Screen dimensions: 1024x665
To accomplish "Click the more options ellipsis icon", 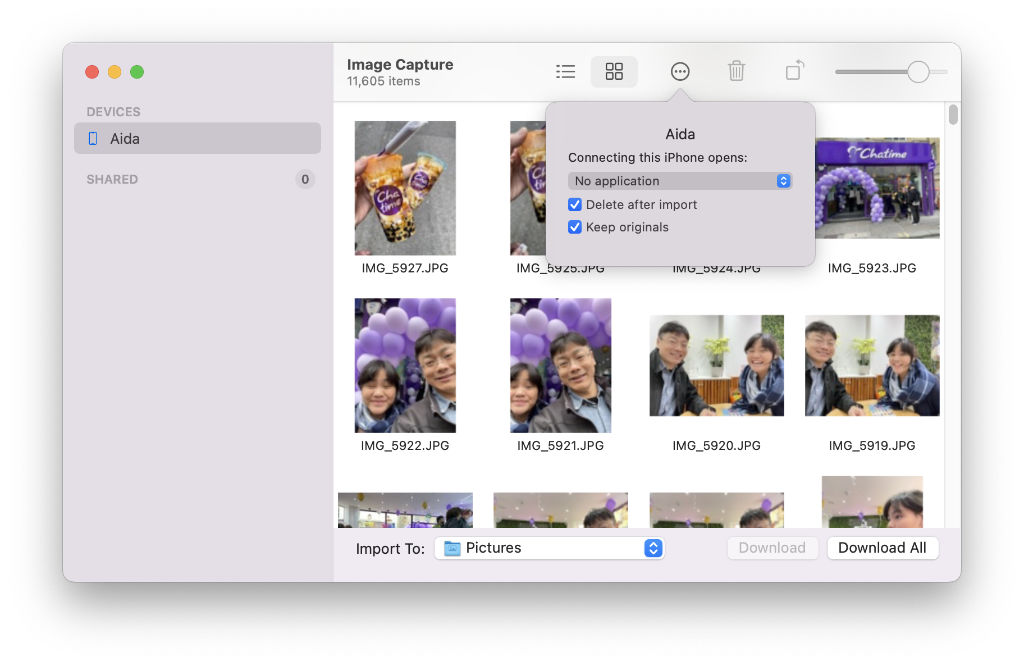I will click(680, 71).
